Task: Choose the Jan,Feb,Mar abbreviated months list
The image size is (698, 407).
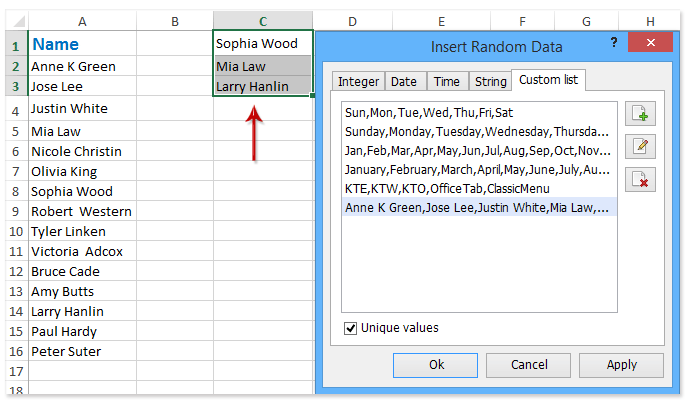Action: (475, 151)
